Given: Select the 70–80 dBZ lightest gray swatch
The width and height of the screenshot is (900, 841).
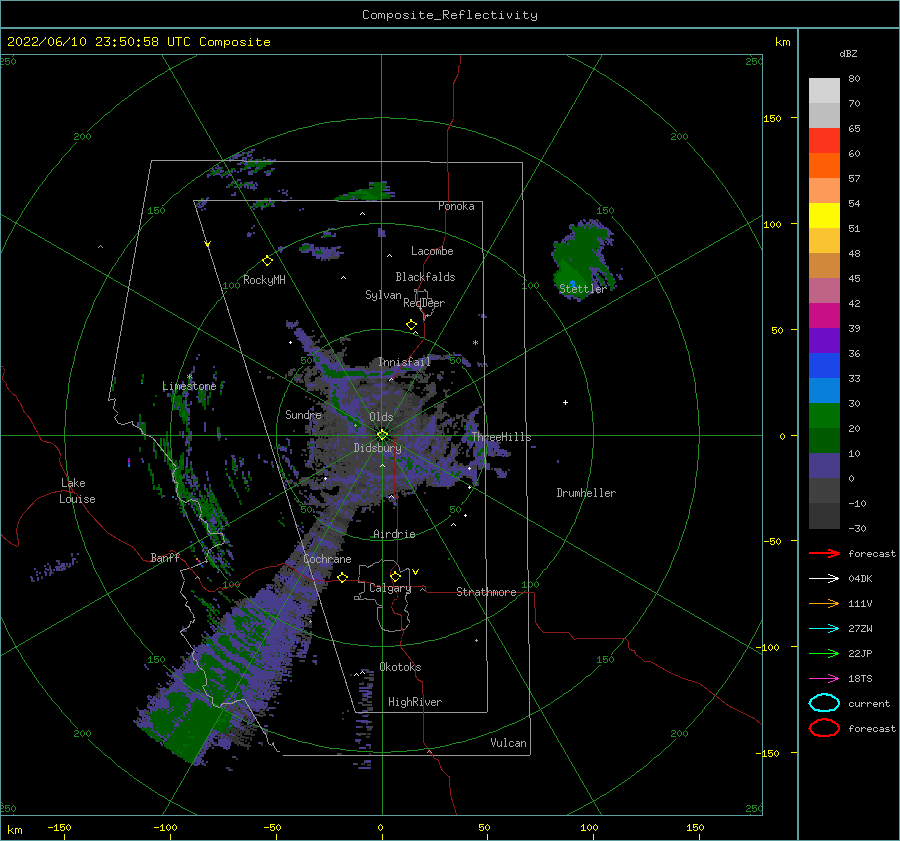Looking at the screenshot, I should pos(824,91).
